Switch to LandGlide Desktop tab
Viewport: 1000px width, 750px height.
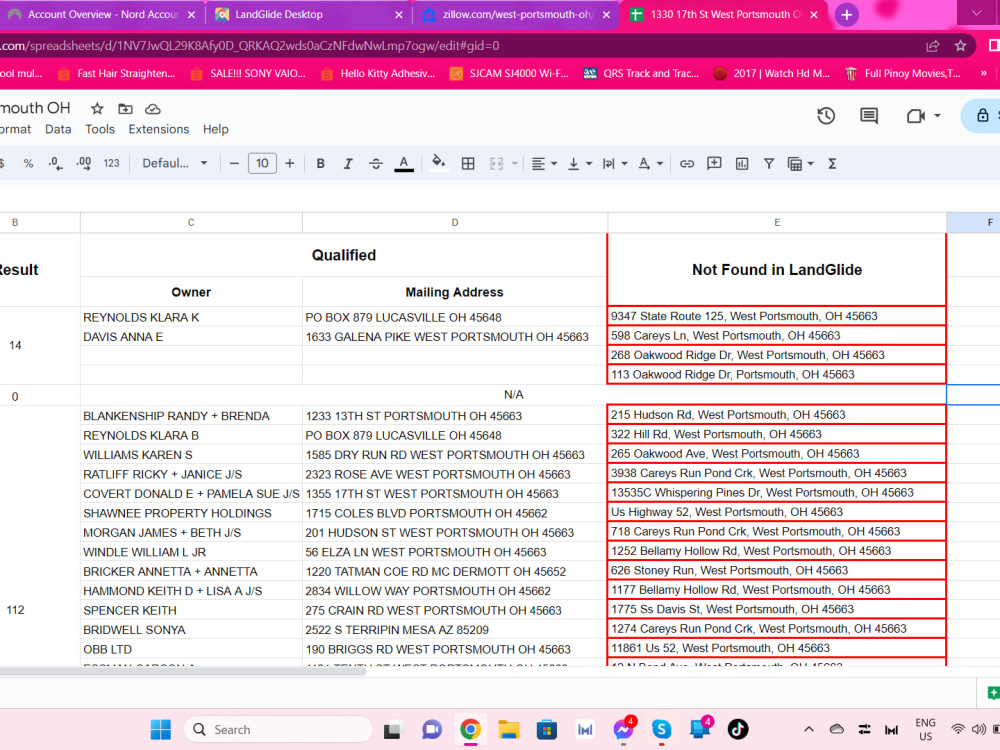tap(309, 15)
